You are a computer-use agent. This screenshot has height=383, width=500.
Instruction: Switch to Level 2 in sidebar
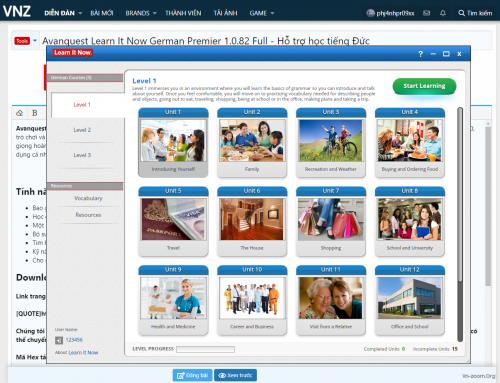(x=82, y=130)
